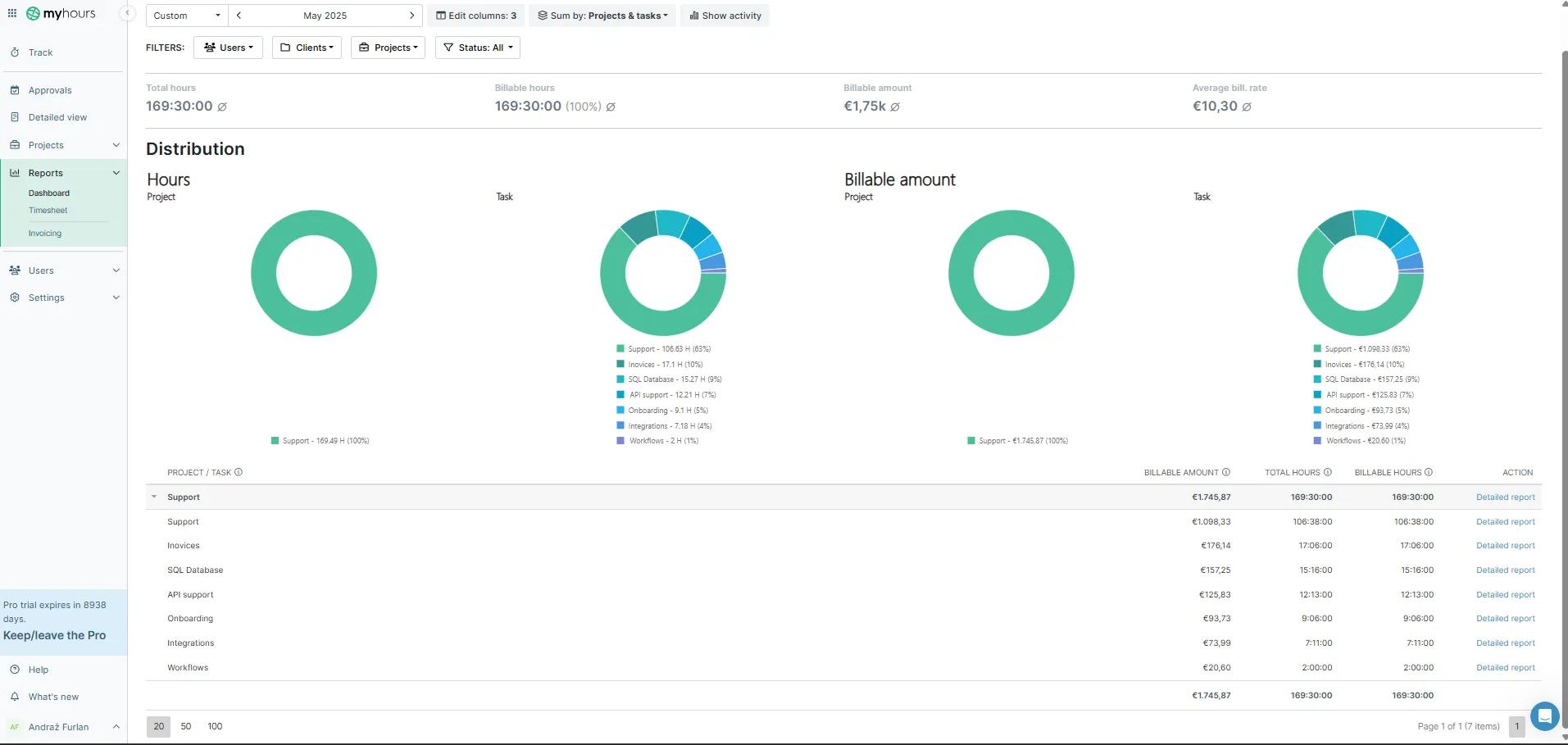The width and height of the screenshot is (1568, 745).
Task: Click the app grid icon beside myhours logo
Action: tap(12, 13)
